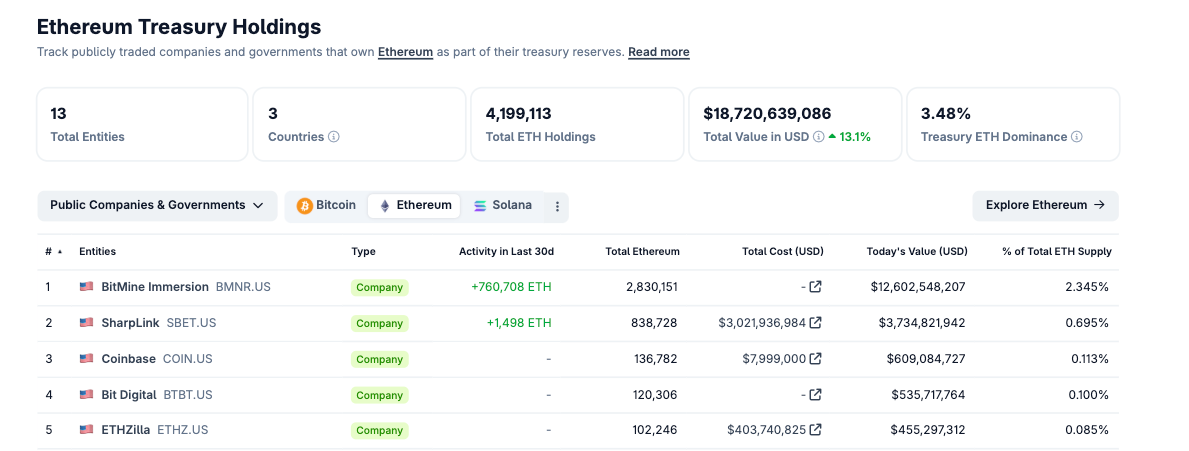
Task: Switch to the Bitcoin tab
Action: pyautogui.click(x=326, y=205)
